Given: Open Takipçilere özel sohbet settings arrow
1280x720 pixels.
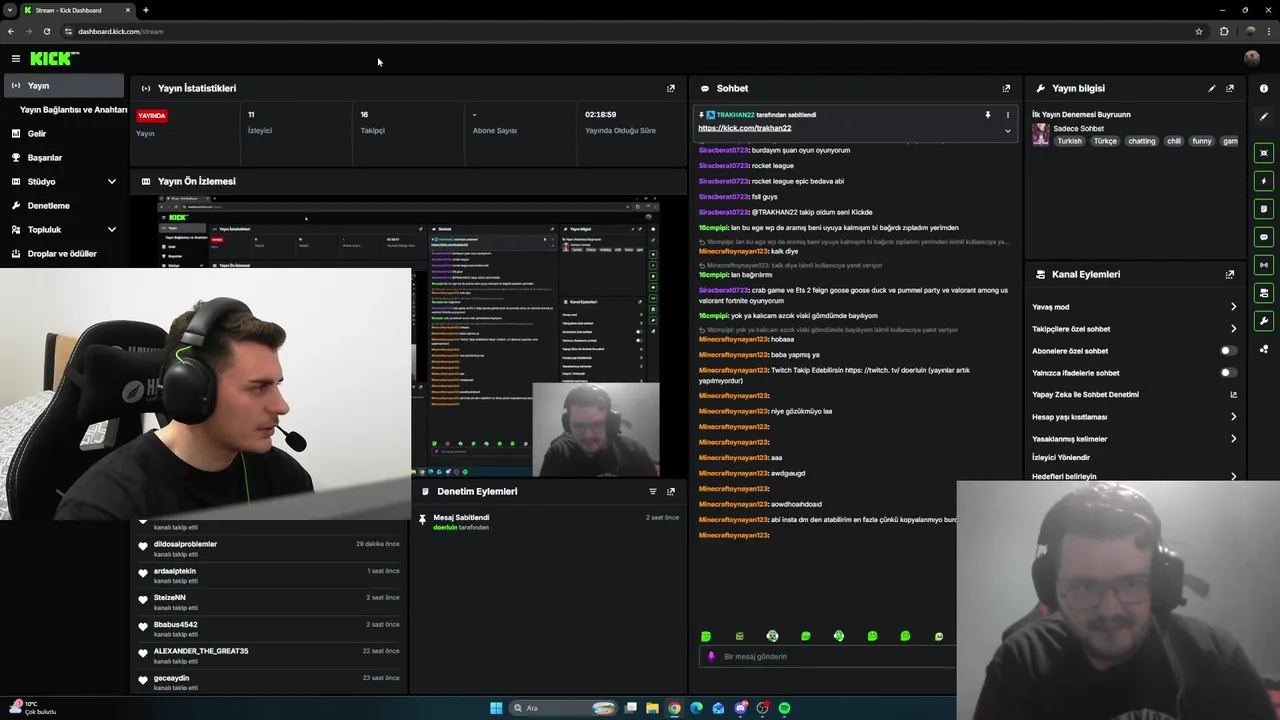Looking at the screenshot, I should 1233,329.
